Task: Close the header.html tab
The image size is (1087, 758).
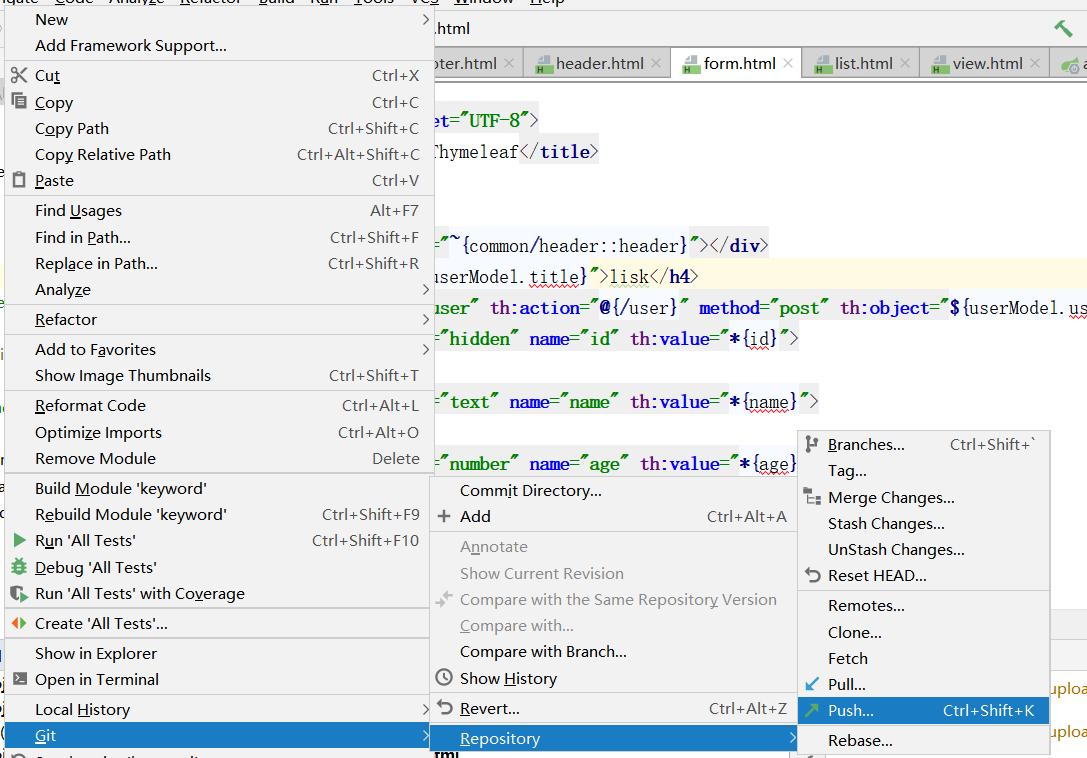Action: [x=656, y=63]
